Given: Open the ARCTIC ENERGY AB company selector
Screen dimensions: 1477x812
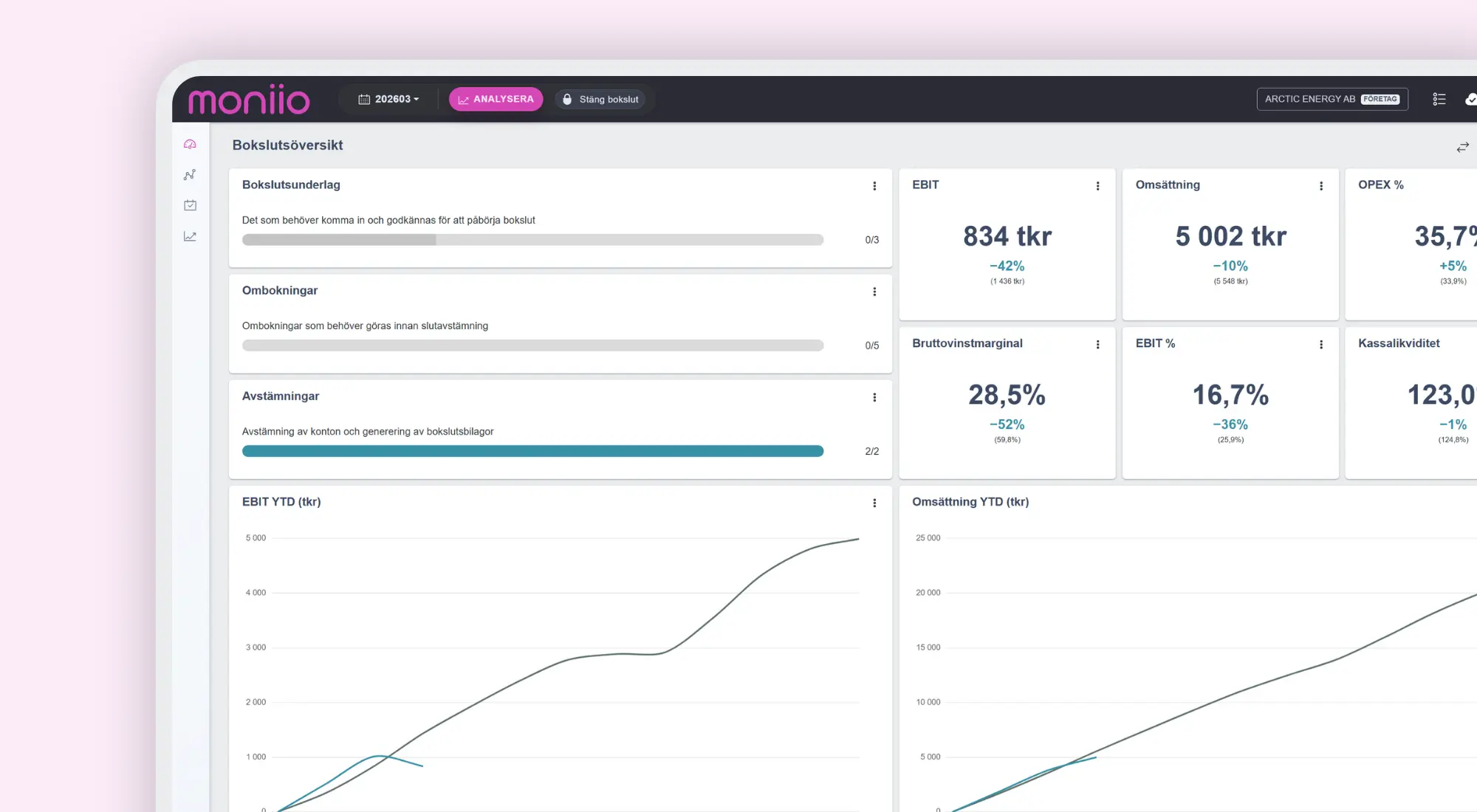Looking at the screenshot, I should click(x=1332, y=99).
